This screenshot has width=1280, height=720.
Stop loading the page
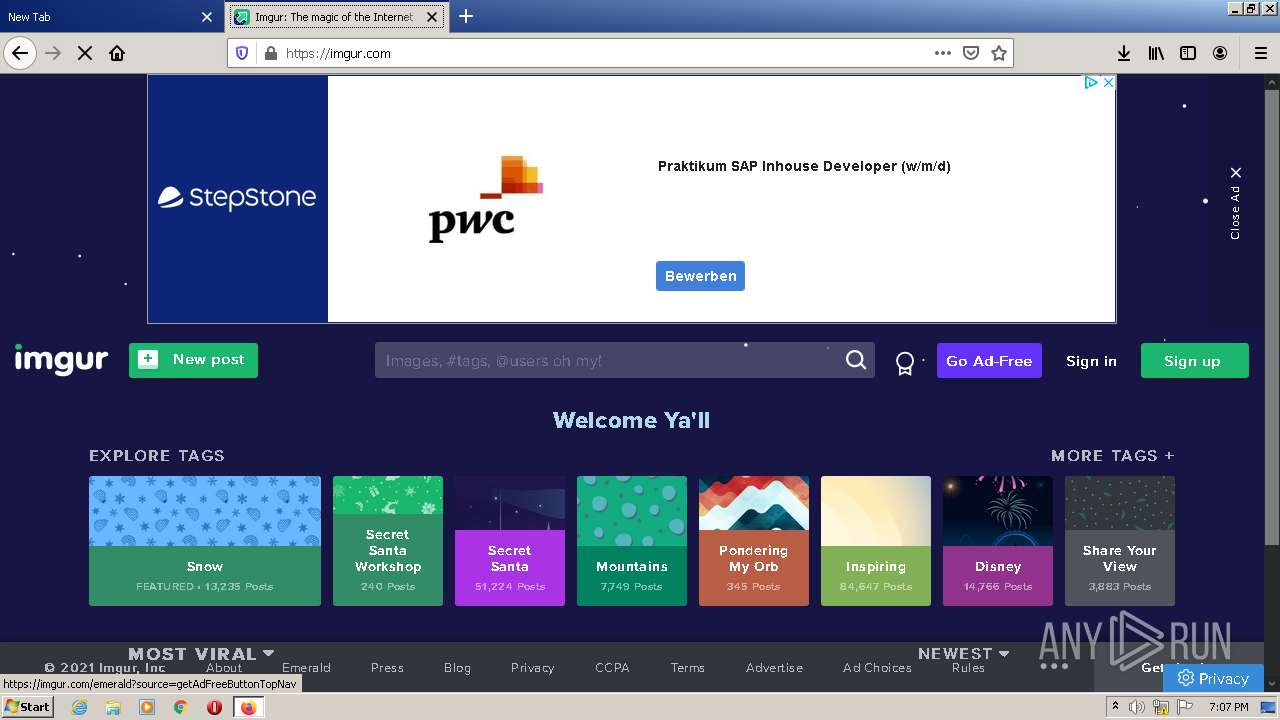pyautogui.click(x=85, y=53)
